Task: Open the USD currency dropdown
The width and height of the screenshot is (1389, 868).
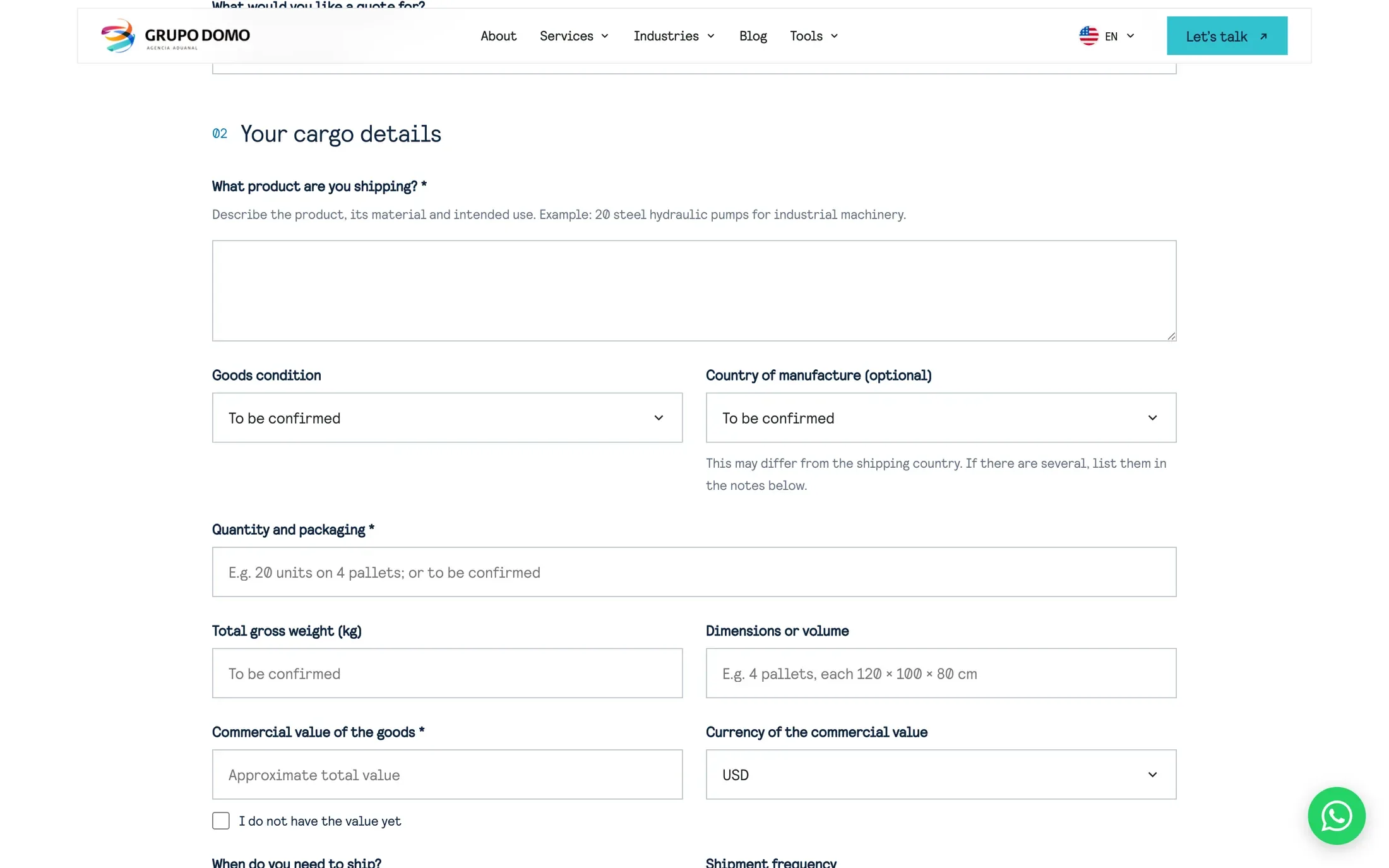Action: coord(941,775)
